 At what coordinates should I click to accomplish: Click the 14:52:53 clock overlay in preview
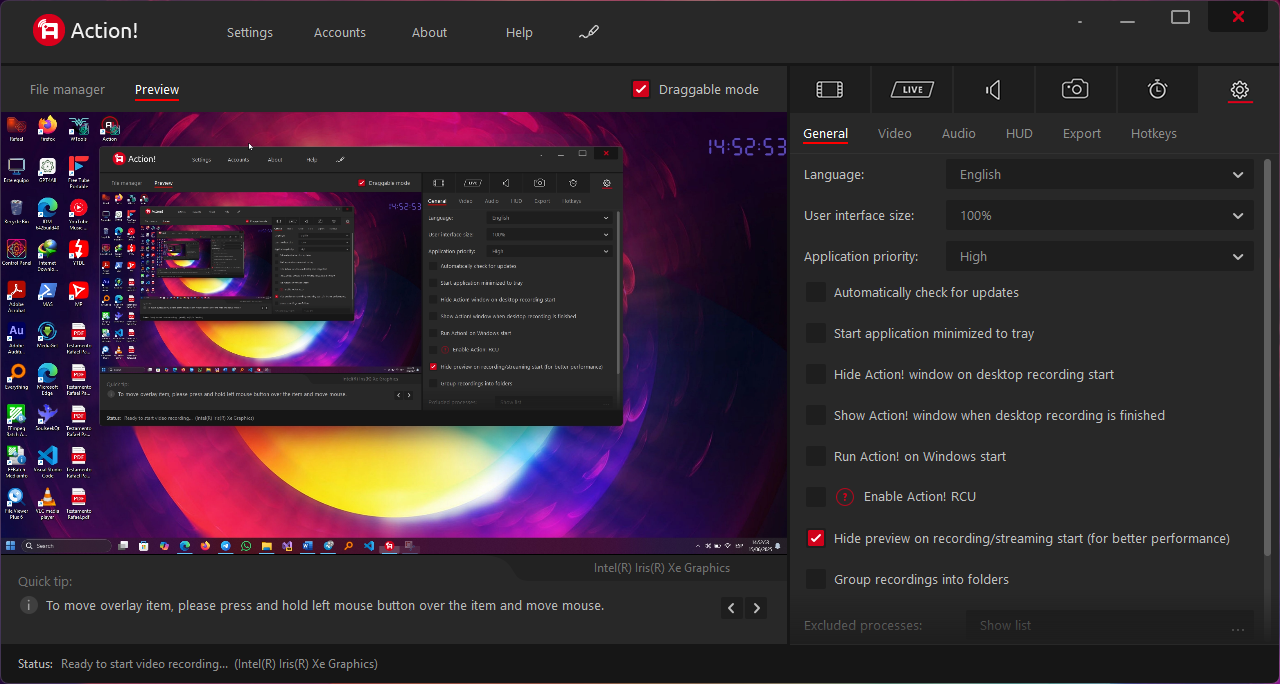click(x=748, y=147)
